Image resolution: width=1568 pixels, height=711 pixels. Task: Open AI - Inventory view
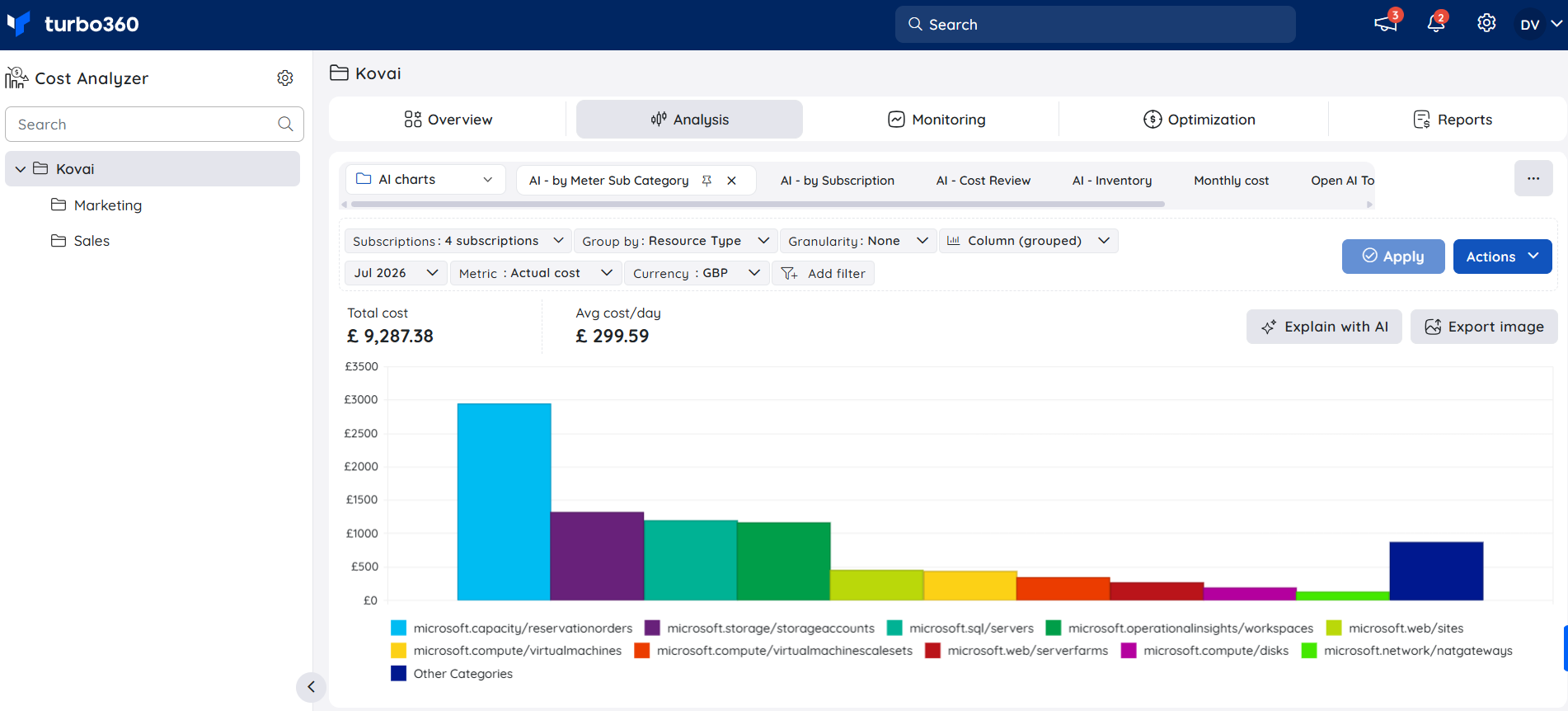pyautogui.click(x=1111, y=181)
